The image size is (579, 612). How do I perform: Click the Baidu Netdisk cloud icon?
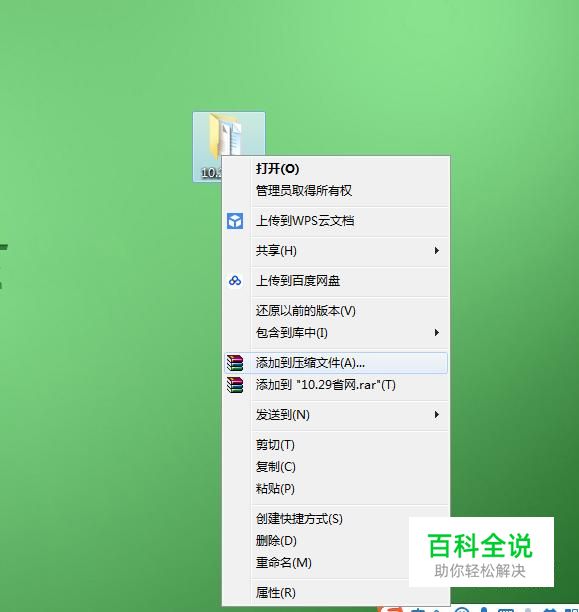[235, 281]
